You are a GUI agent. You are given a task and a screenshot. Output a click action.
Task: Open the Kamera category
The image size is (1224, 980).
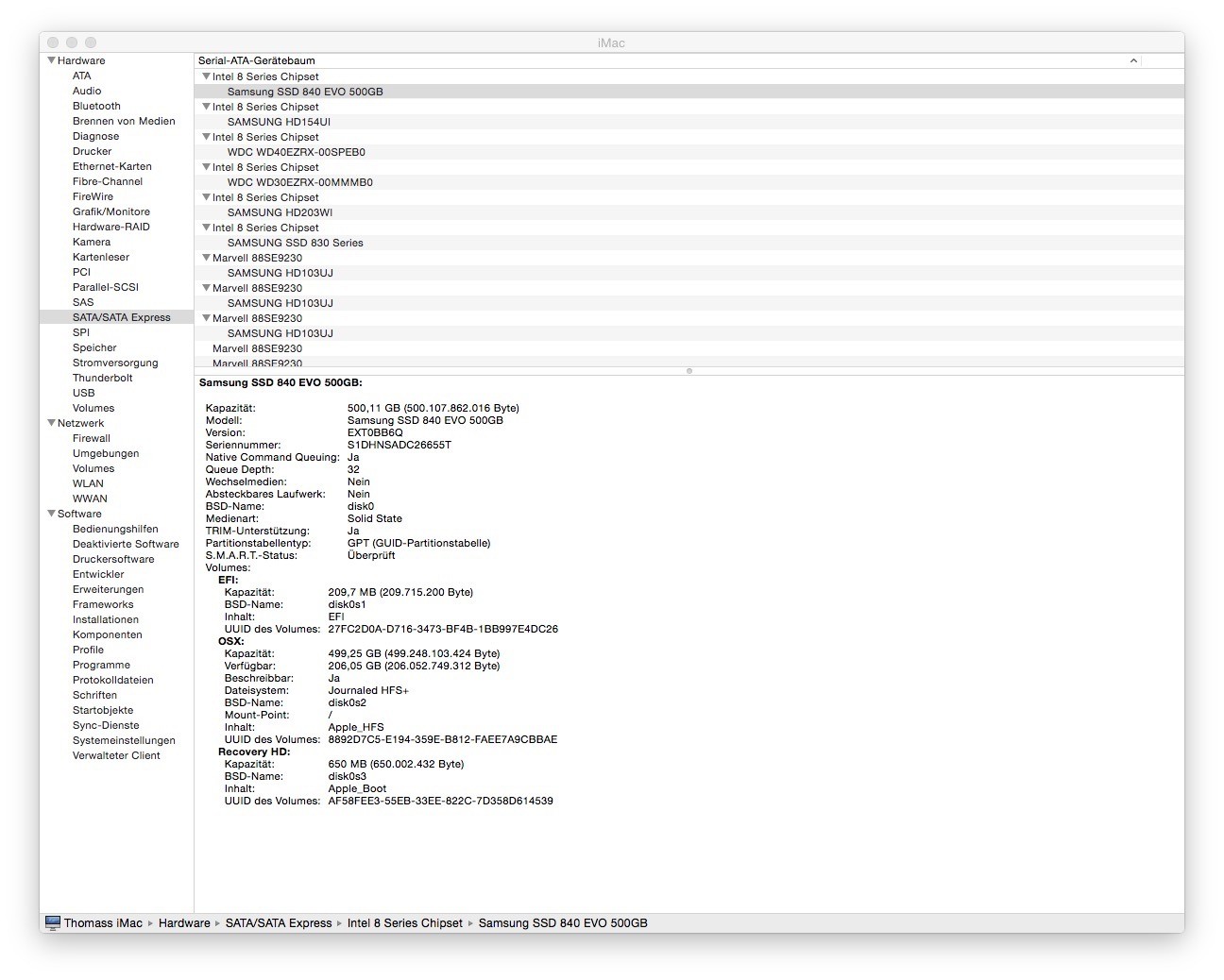click(x=92, y=242)
